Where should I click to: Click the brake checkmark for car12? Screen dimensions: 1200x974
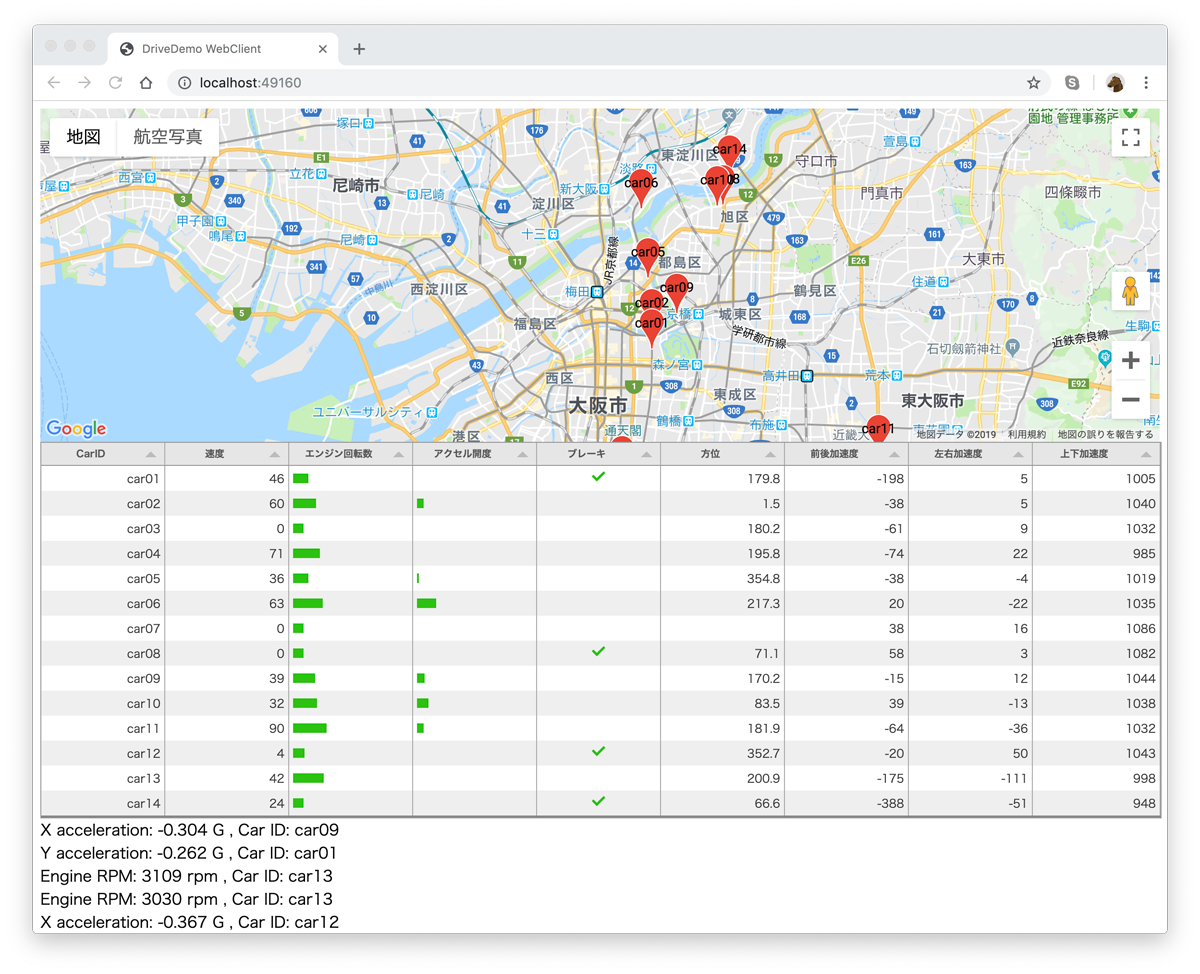point(598,752)
